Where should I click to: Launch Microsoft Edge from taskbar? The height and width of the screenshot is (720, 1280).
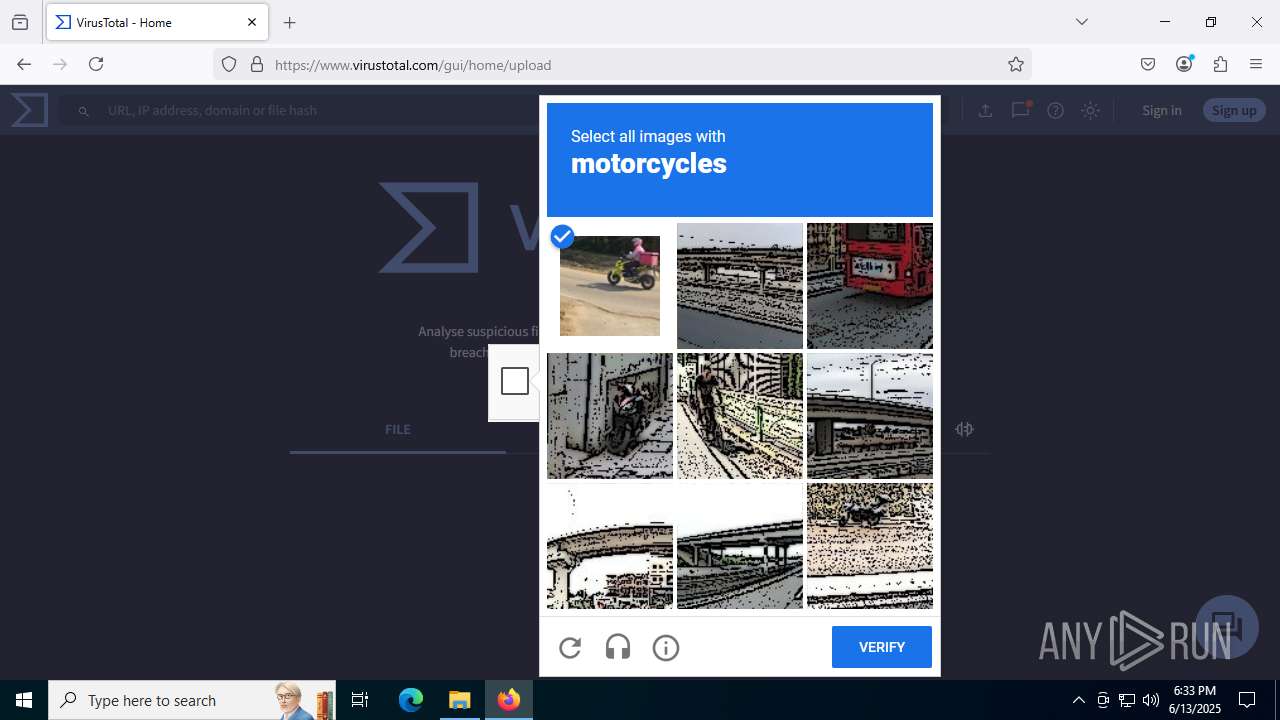coord(411,700)
